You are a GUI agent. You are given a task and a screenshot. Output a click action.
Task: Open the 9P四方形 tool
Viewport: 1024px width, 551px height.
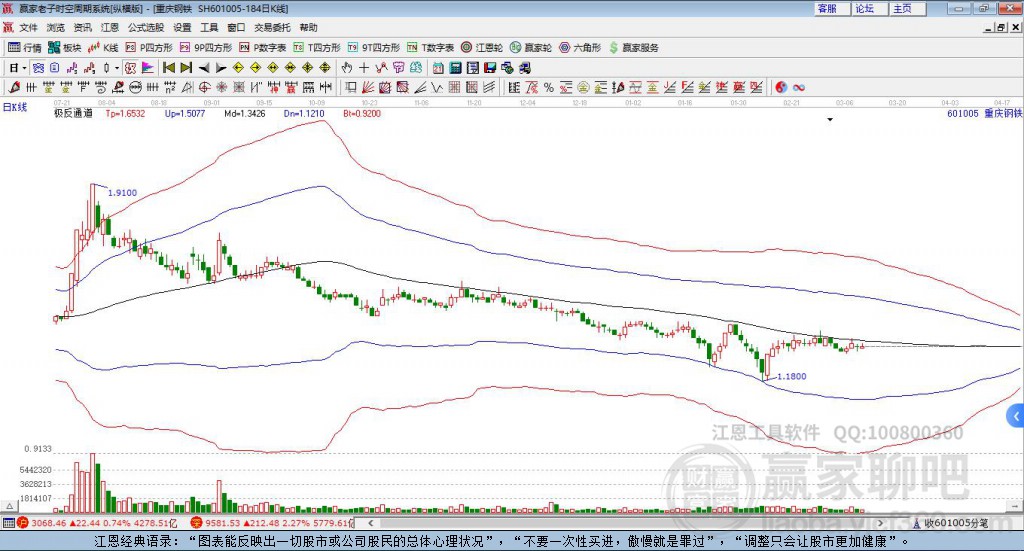[x=206, y=48]
